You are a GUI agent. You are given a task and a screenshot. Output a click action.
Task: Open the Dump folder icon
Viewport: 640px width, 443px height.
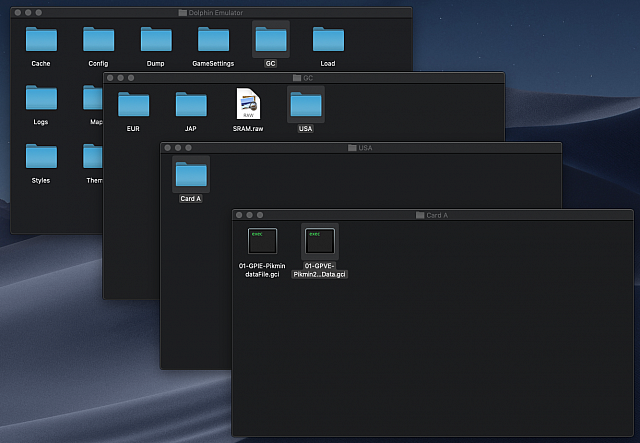click(156, 39)
